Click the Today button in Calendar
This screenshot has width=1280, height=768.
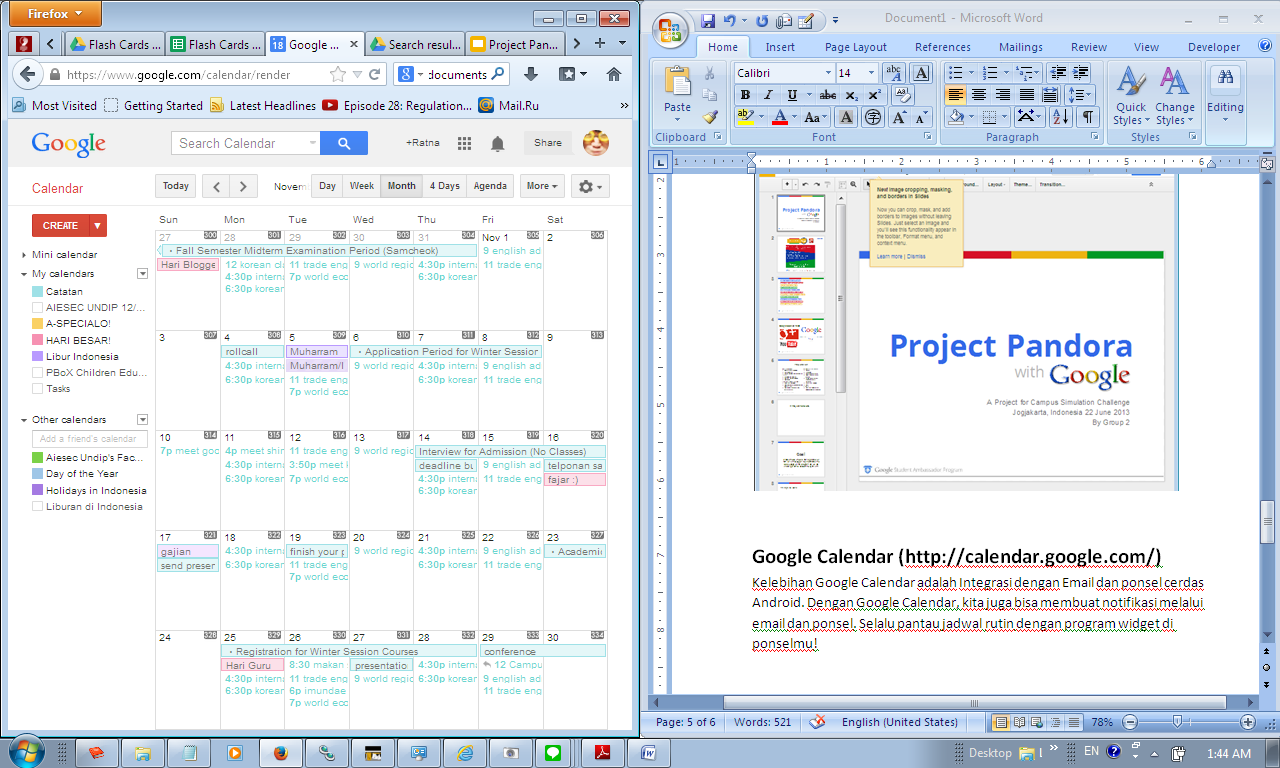(x=176, y=186)
